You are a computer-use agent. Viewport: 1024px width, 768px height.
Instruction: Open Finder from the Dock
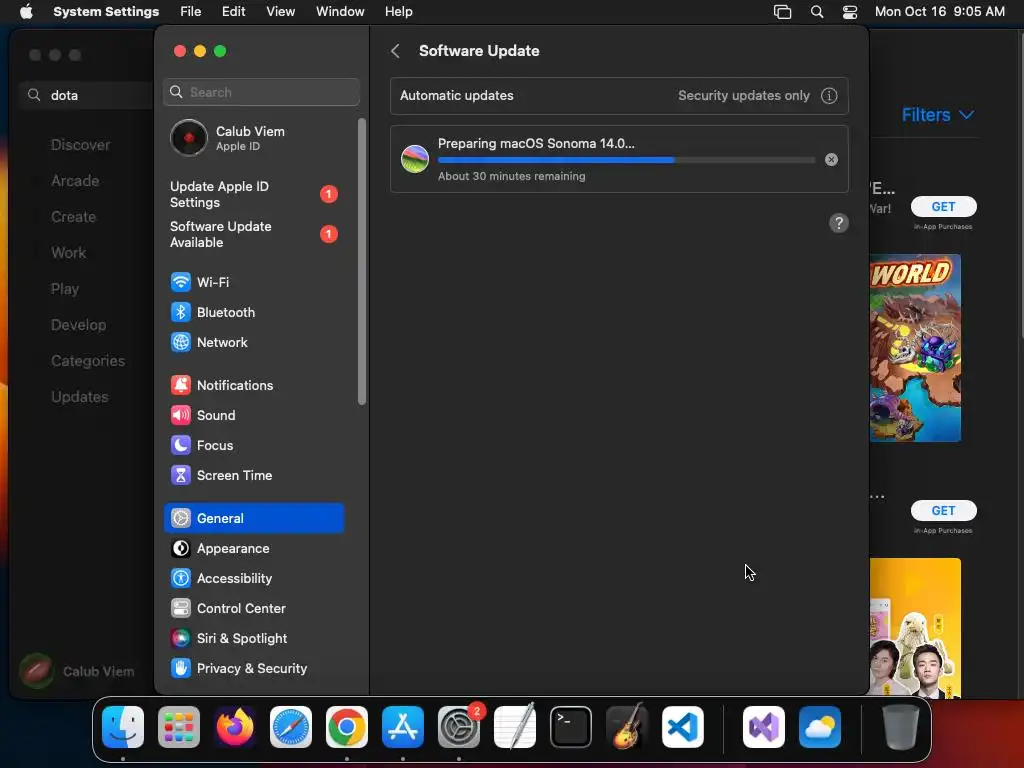pyautogui.click(x=123, y=727)
